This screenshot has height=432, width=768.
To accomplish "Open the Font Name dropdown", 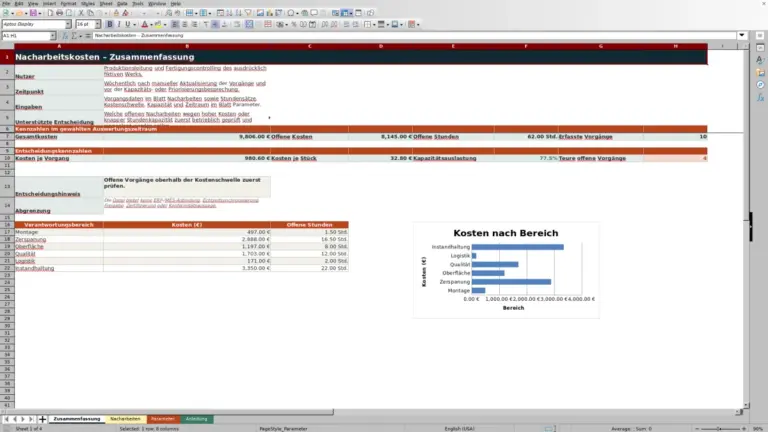I will (68, 24).
